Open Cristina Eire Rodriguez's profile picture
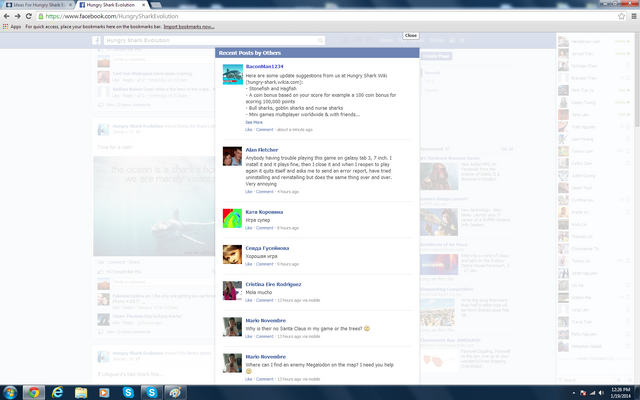Viewport: 640px width, 400px height. pos(233,291)
